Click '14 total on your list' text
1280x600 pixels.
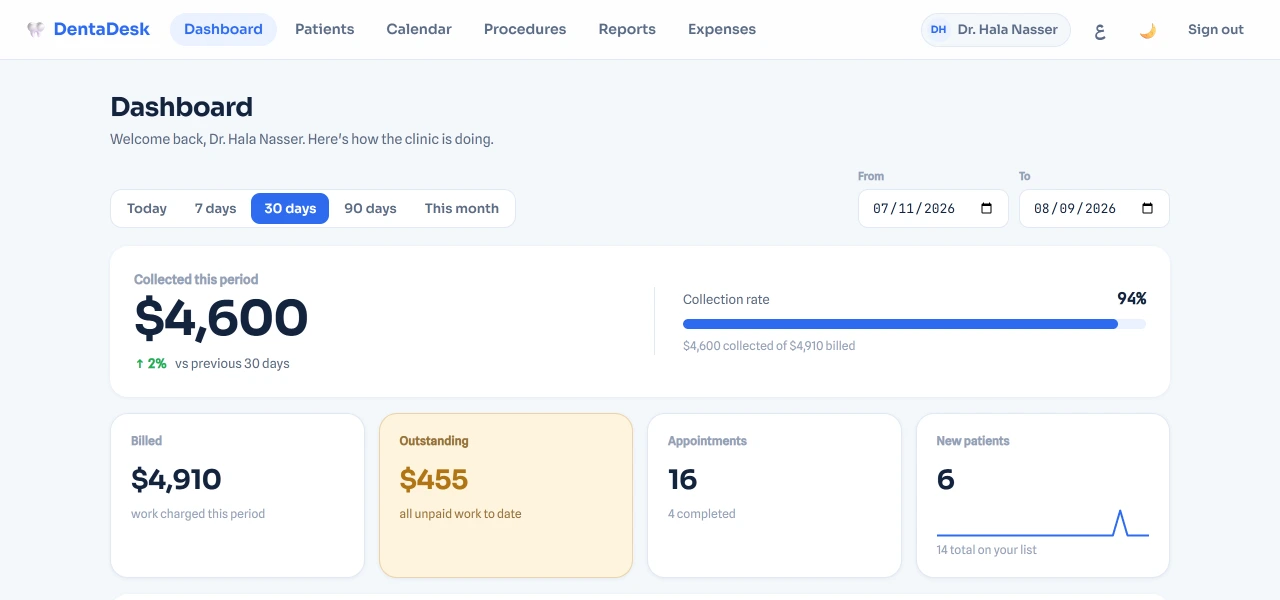coord(987,550)
